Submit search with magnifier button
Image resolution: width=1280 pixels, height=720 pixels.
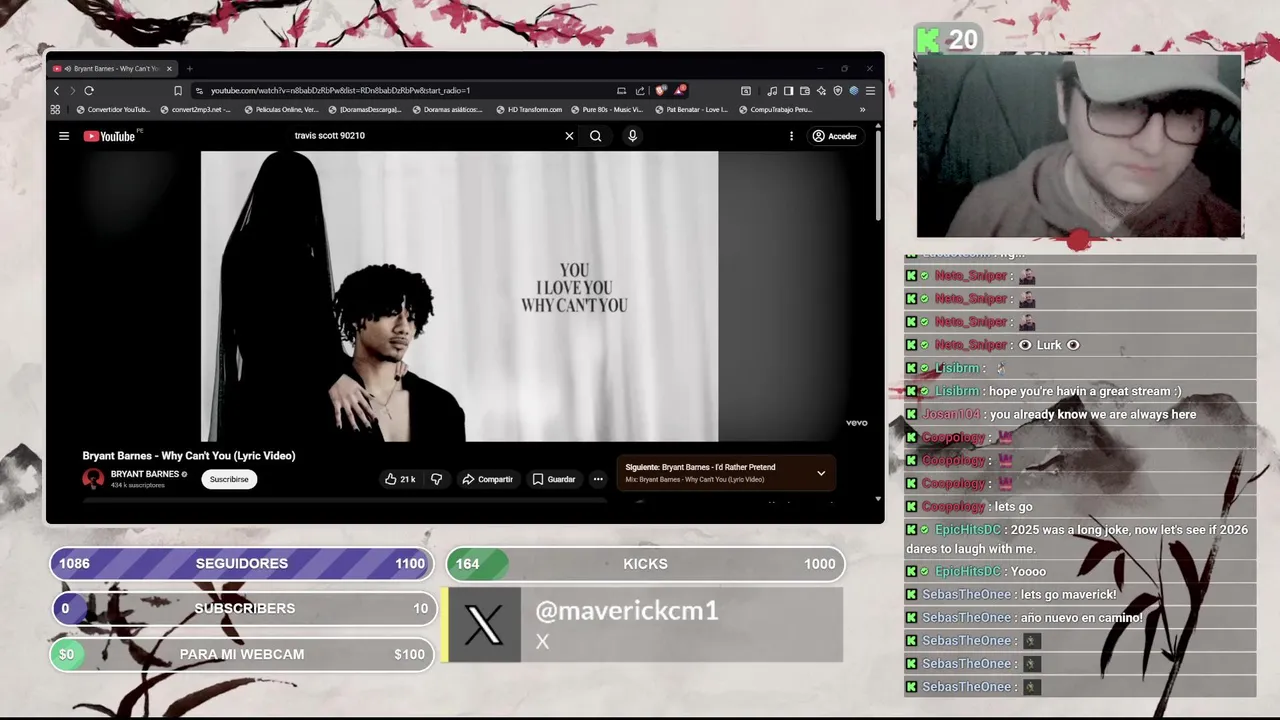click(595, 136)
